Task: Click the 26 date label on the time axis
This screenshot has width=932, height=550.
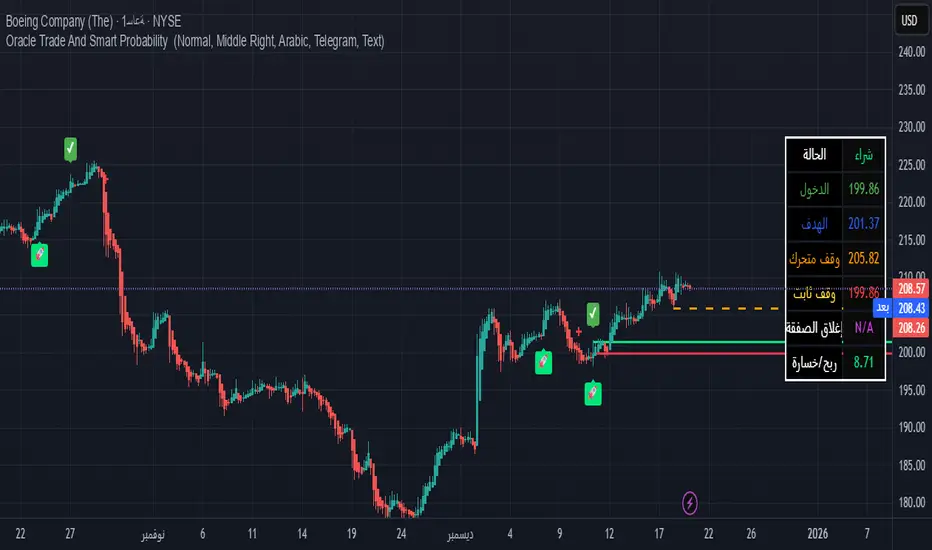Action: [751, 533]
